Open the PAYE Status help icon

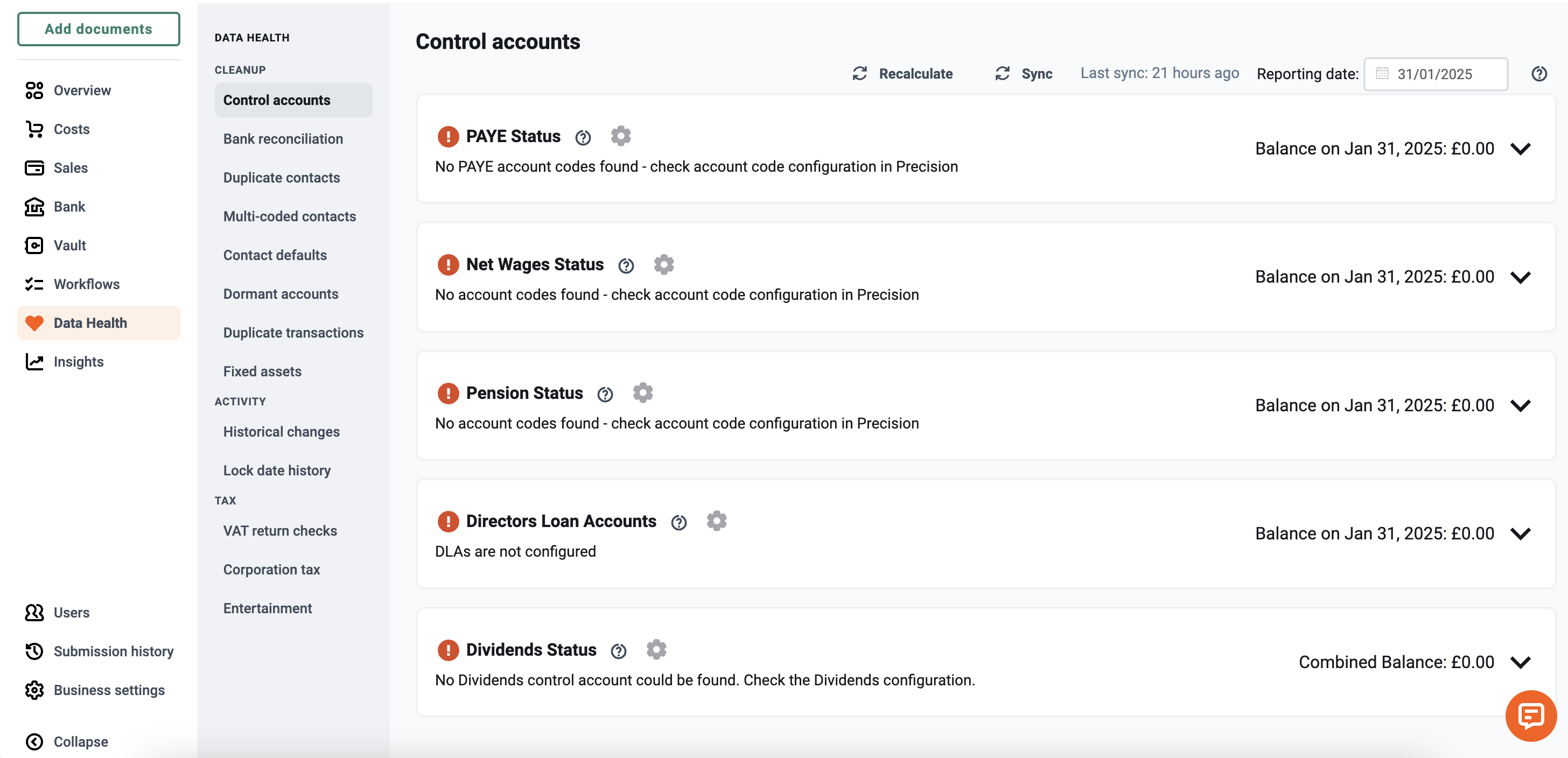[x=583, y=137]
